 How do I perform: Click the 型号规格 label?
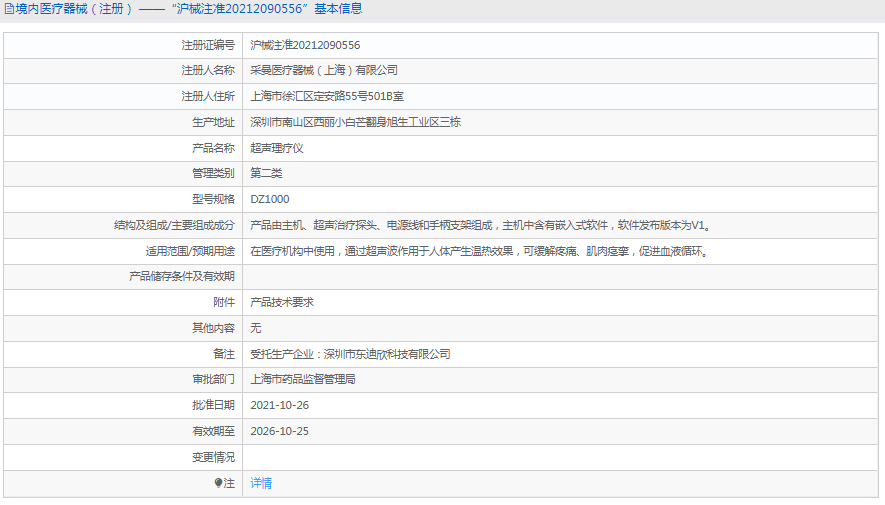pos(213,199)
